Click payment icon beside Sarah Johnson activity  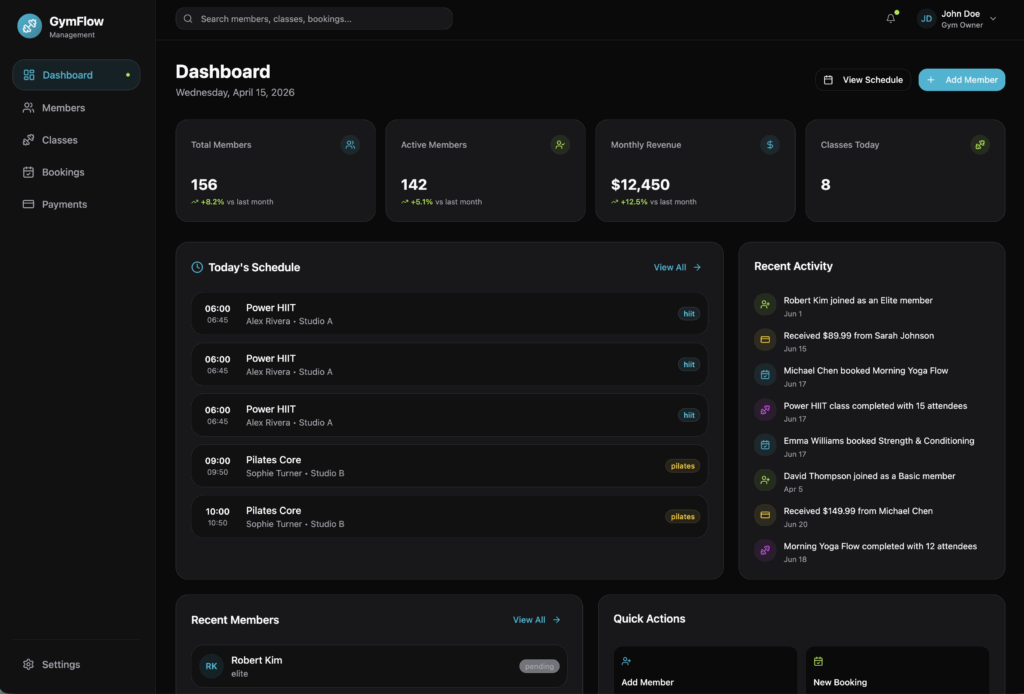tap(765, 340)
